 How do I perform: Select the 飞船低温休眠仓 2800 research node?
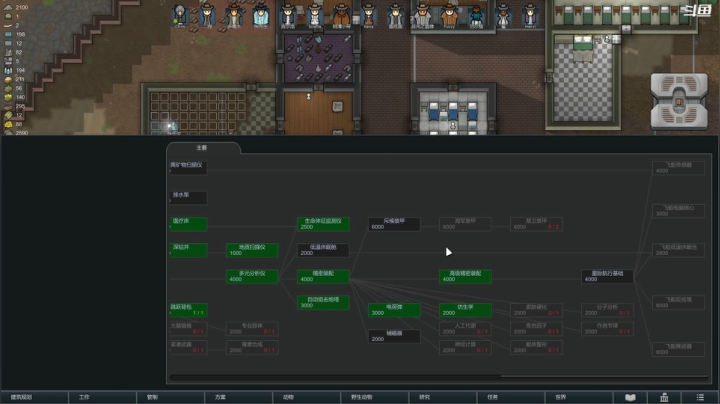pyautogui.click(x=678, y=250)
